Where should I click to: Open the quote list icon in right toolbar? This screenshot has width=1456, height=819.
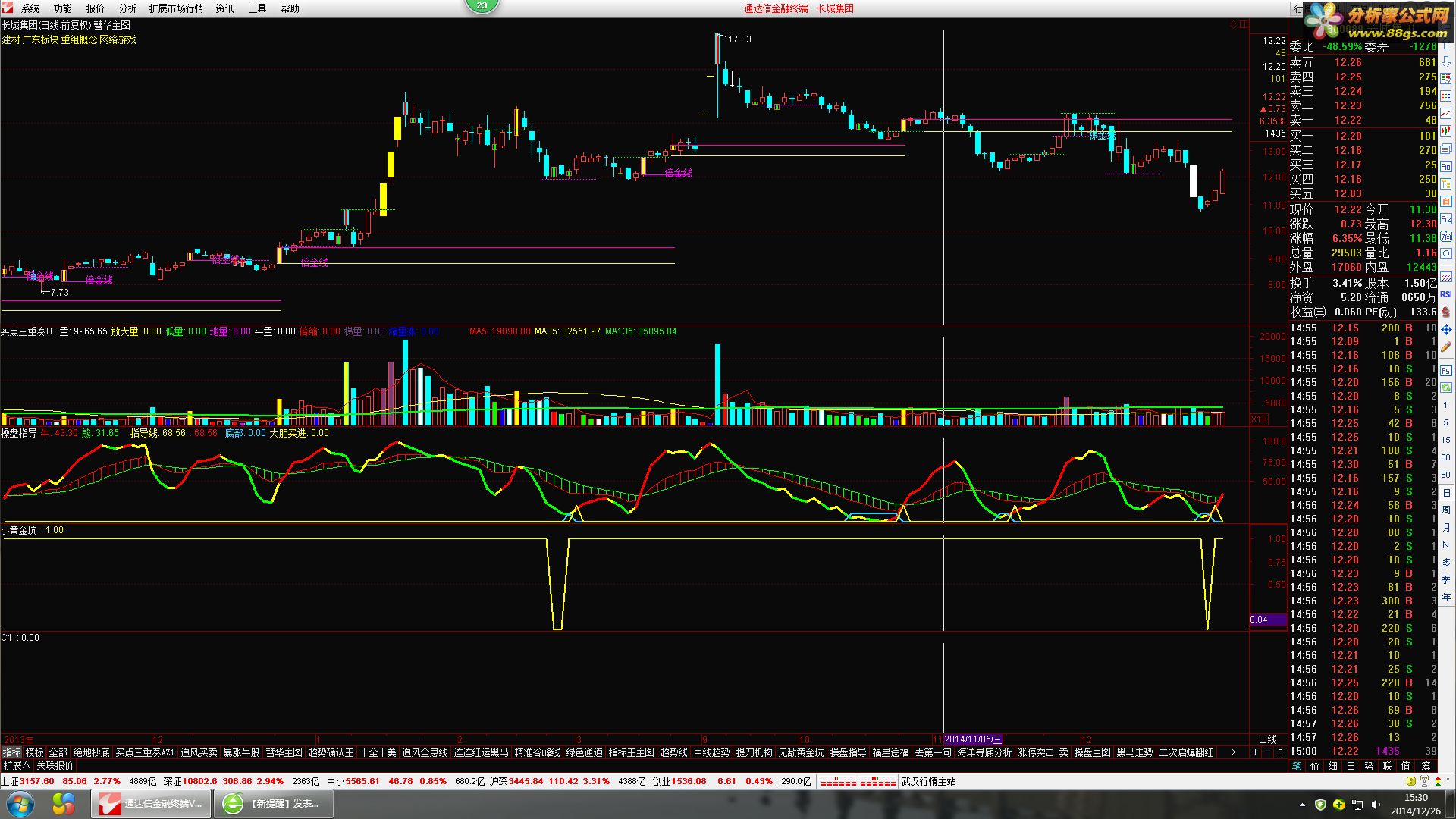tap(1446, 78)
